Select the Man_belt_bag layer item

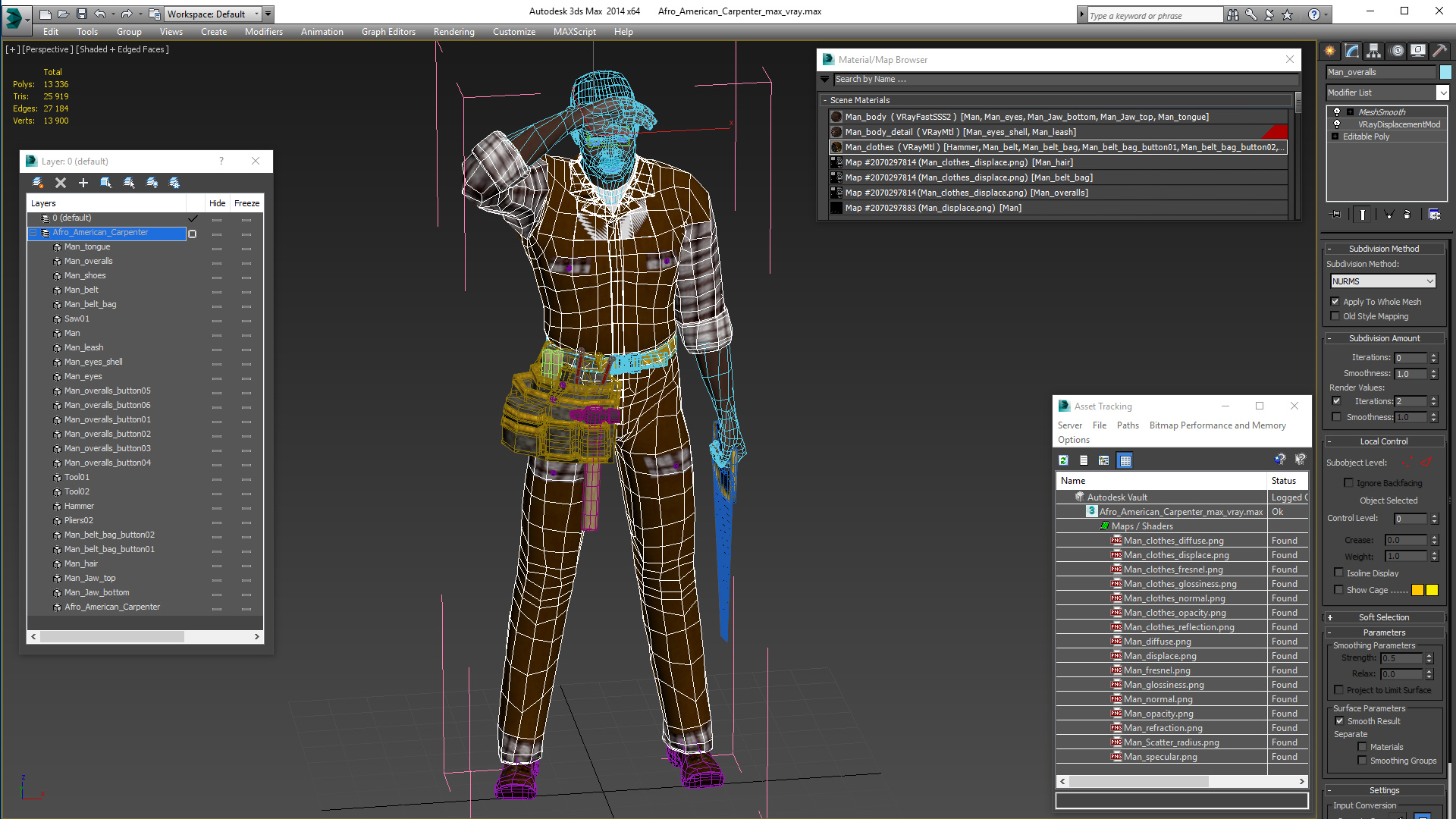[90, 304]
